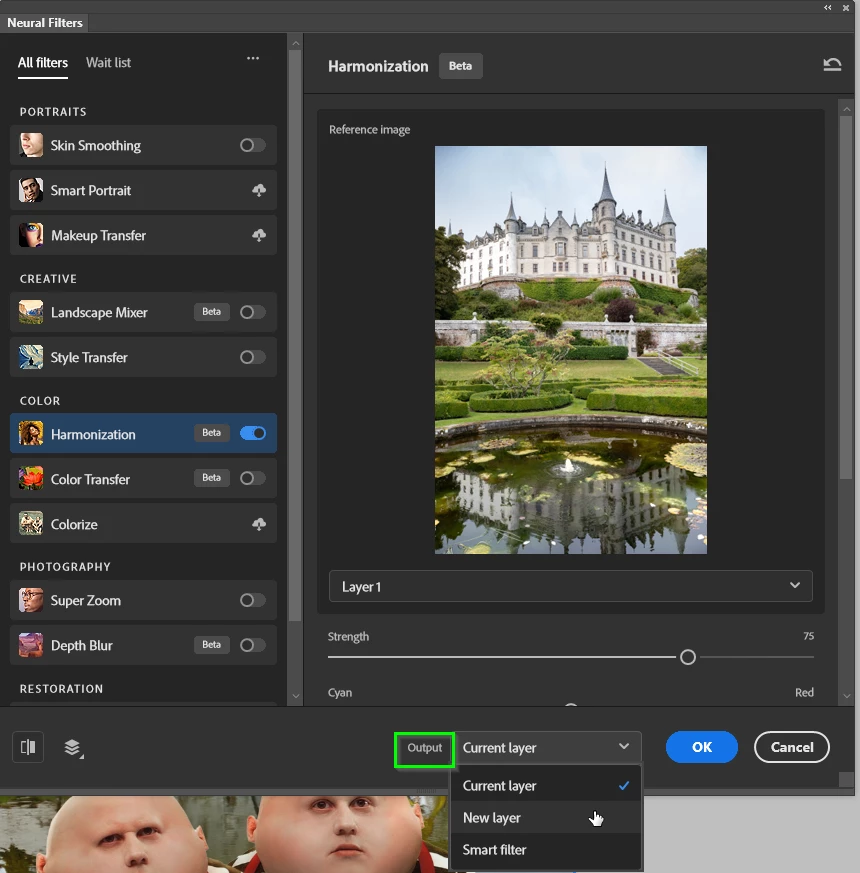Click the Style Transfer filter thumbnail icon
The width and height of the screenshot is (860, 873).
point(31,357)
